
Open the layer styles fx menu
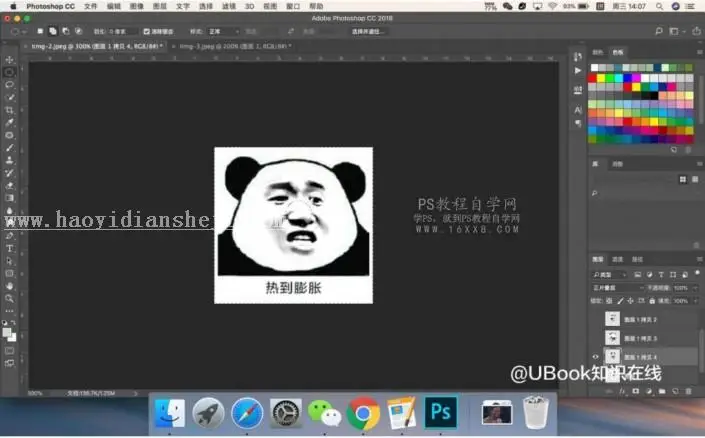622,391
